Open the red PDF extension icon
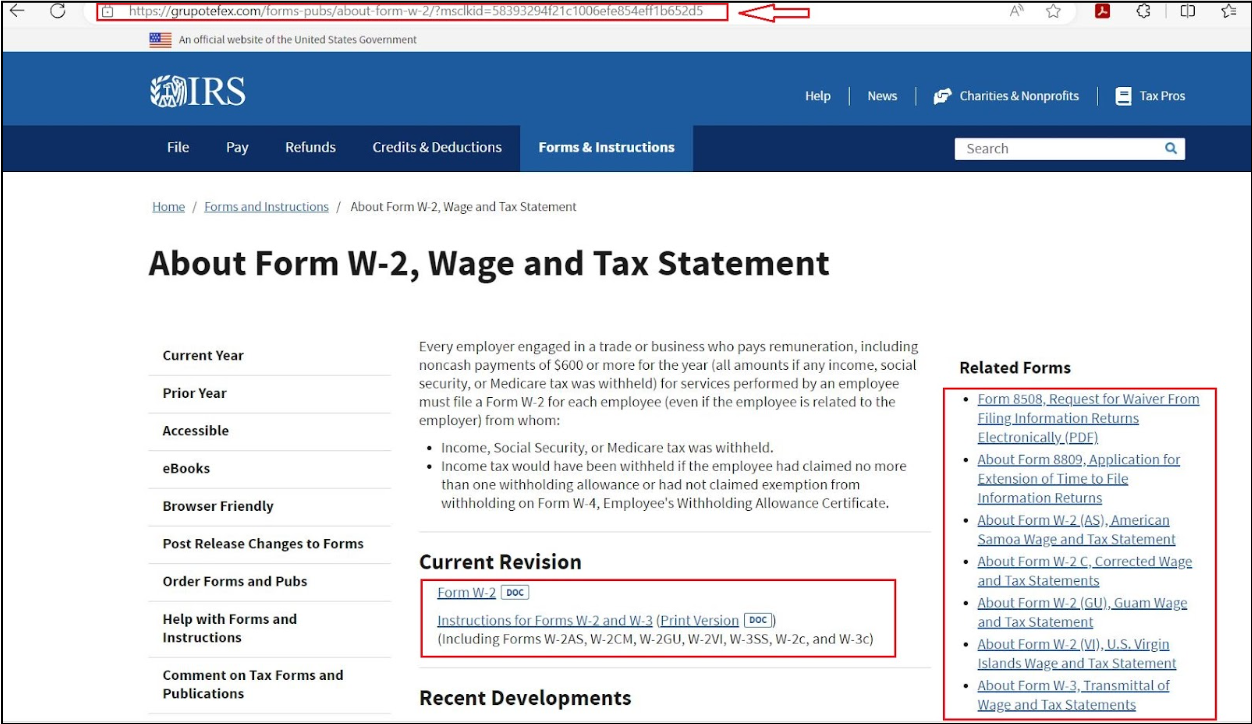Screen dimensions: 1252x724 coord(1102,11)
